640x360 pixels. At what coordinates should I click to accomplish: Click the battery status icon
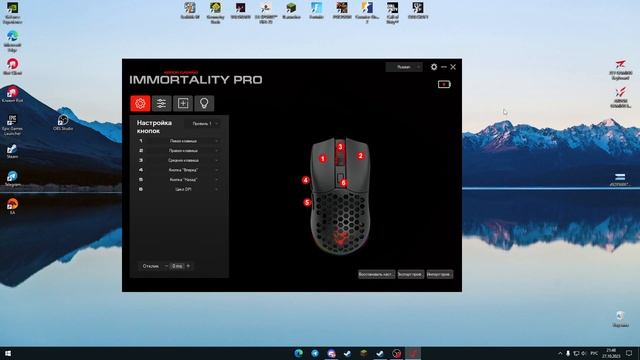click(x=444, y=84)
